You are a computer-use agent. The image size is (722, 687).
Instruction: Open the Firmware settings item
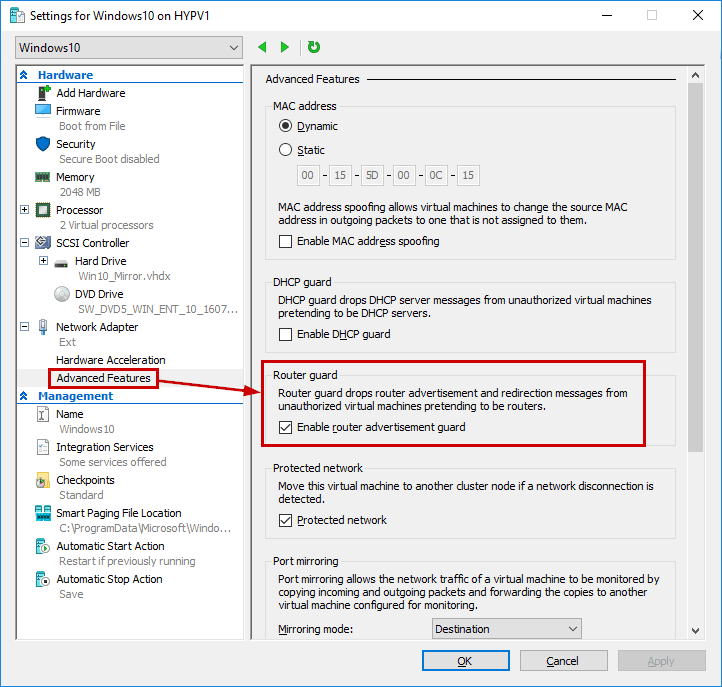78,111
